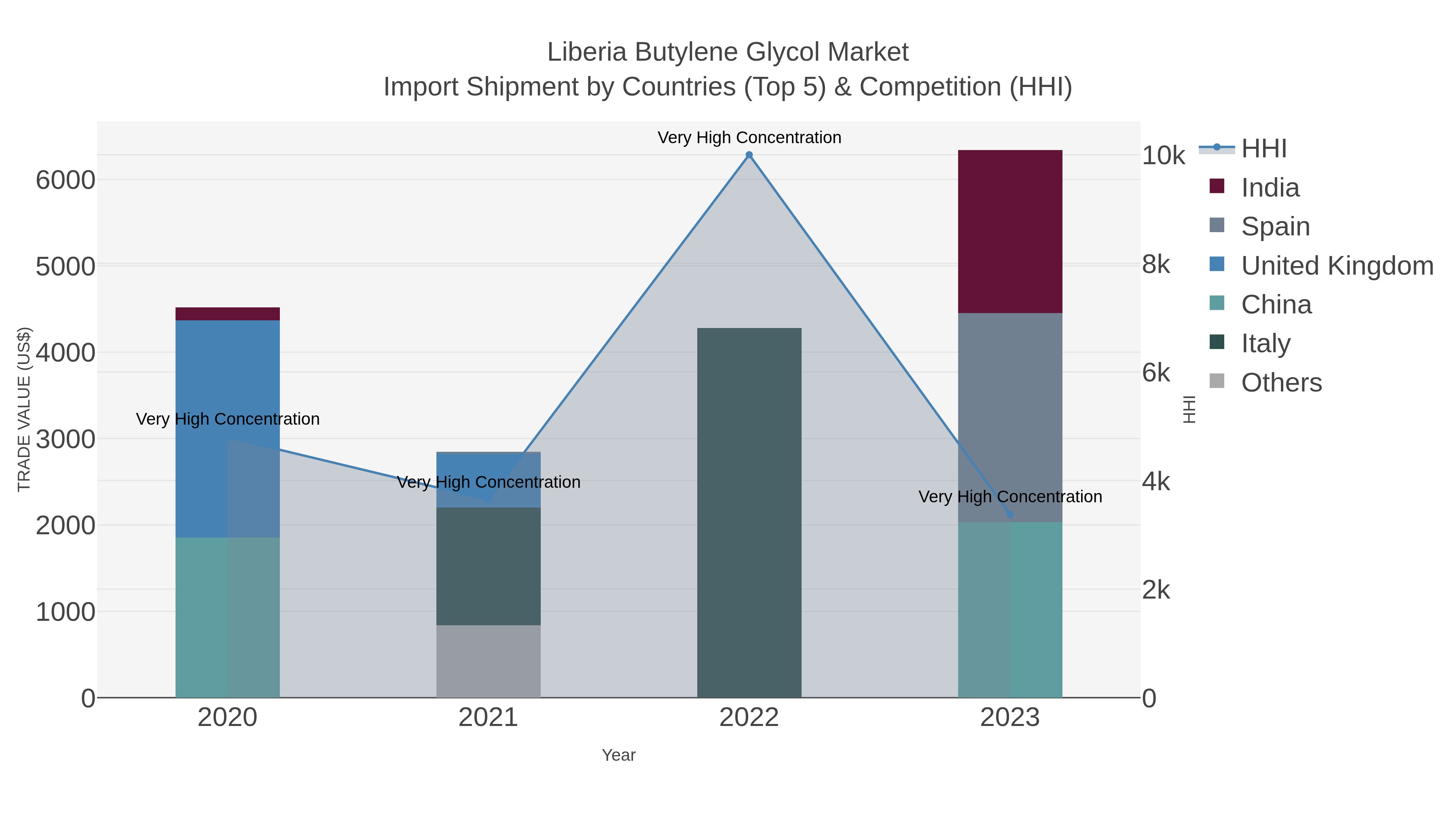
Task: Click the United Kingdom segment of 2020 bar
Action: [228, 429]
